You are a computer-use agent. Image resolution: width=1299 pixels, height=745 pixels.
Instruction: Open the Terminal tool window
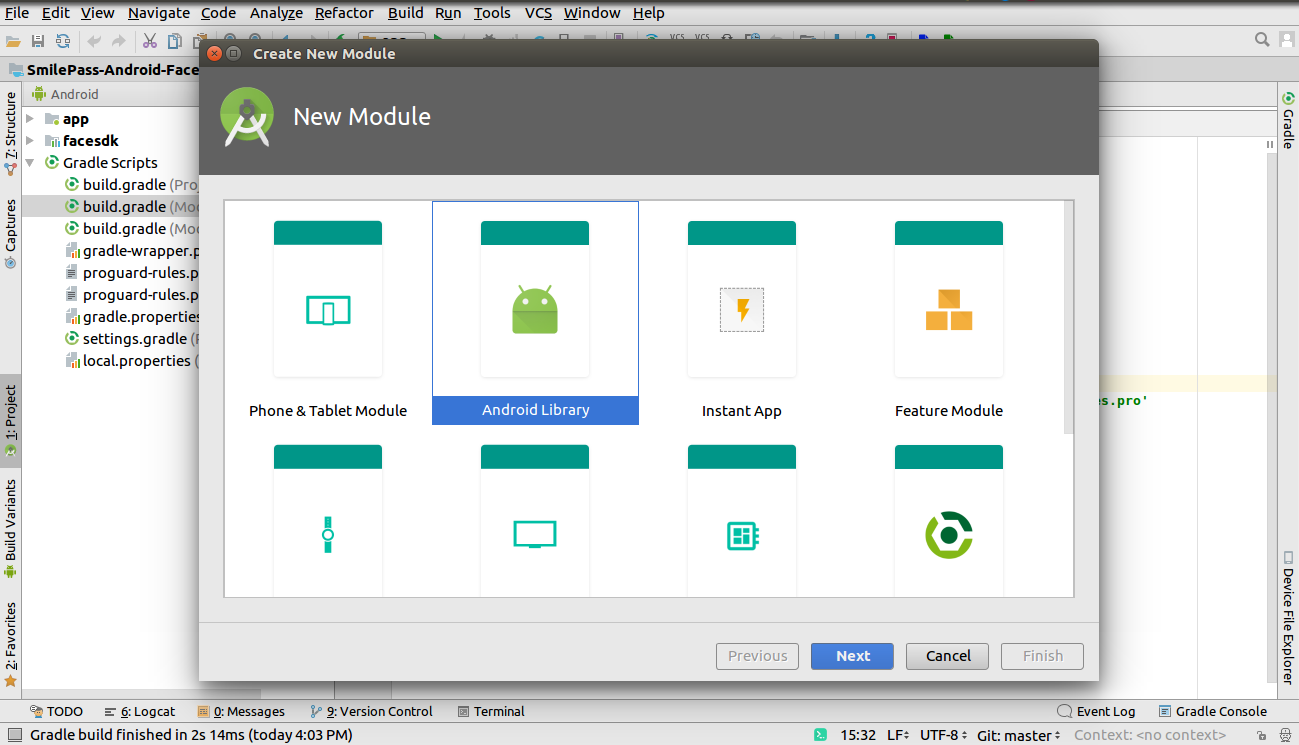point(491,711)
